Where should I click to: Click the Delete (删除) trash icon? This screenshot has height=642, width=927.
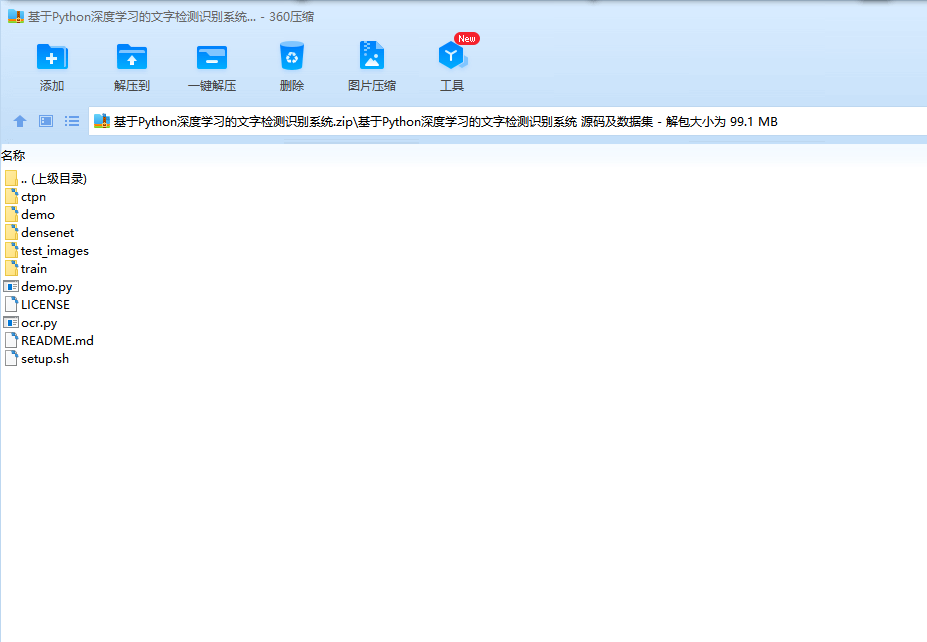tap(291, 56)
